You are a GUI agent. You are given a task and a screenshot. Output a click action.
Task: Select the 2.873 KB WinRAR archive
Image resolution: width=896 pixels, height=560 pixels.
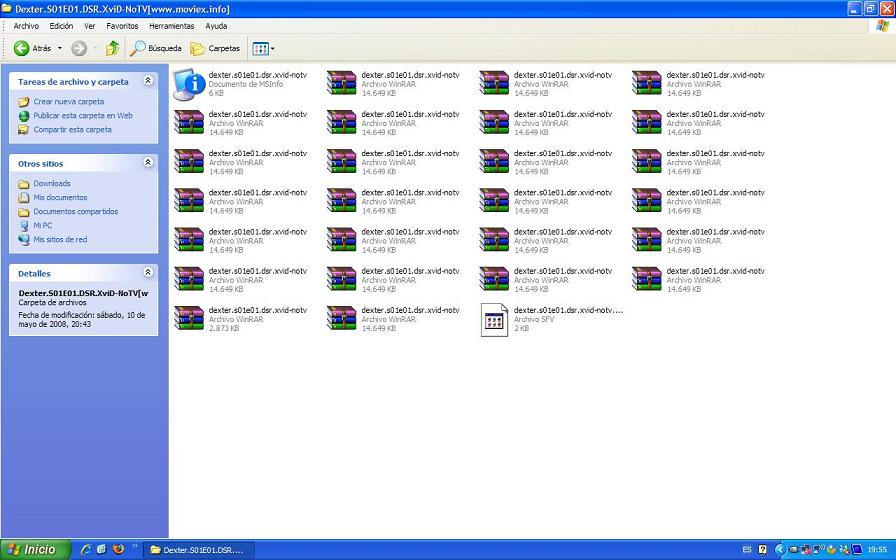(x=189, y=319)
